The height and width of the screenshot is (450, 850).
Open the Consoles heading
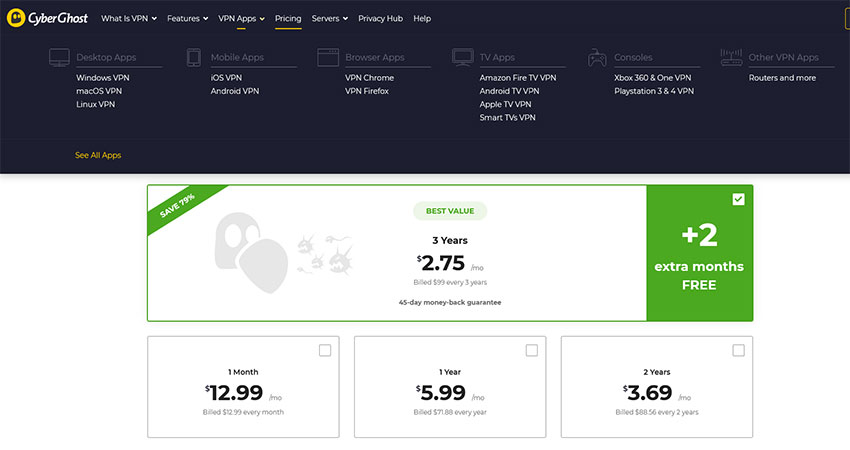(x=633, y=57)
